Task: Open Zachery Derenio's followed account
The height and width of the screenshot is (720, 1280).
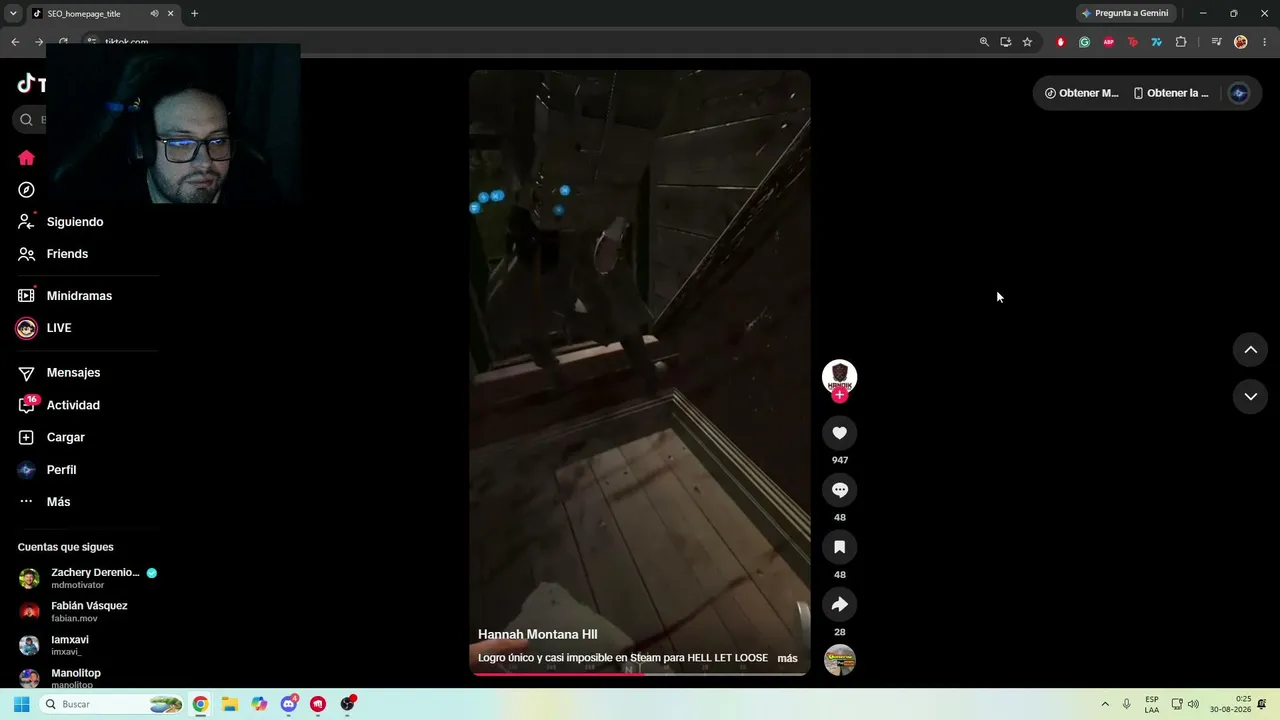Action: 88,578
